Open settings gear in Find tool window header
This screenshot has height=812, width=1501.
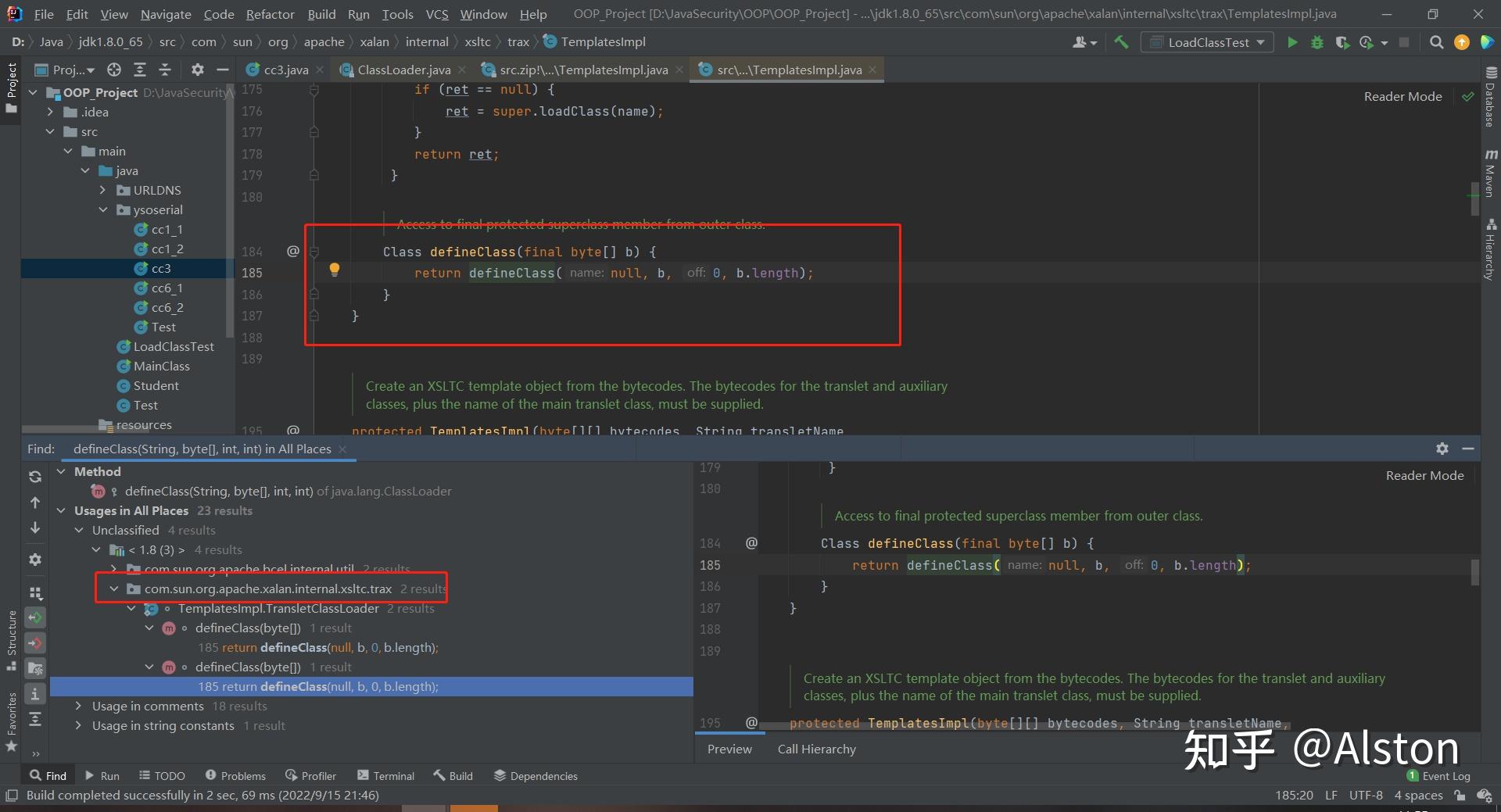coord(1442,449)
